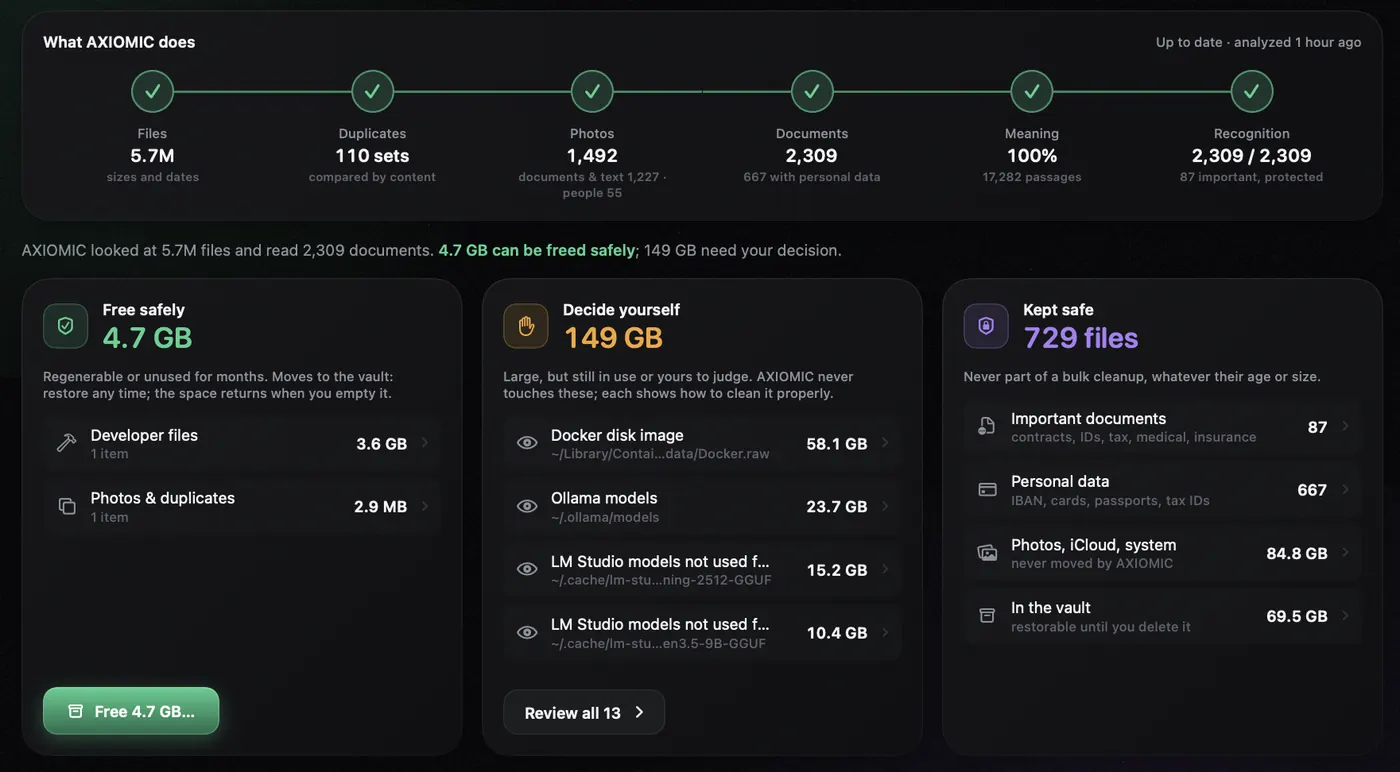This screenshot has width=1400, height=772.
Task: Click the archive box icon for In the vault
Action: 987,616
